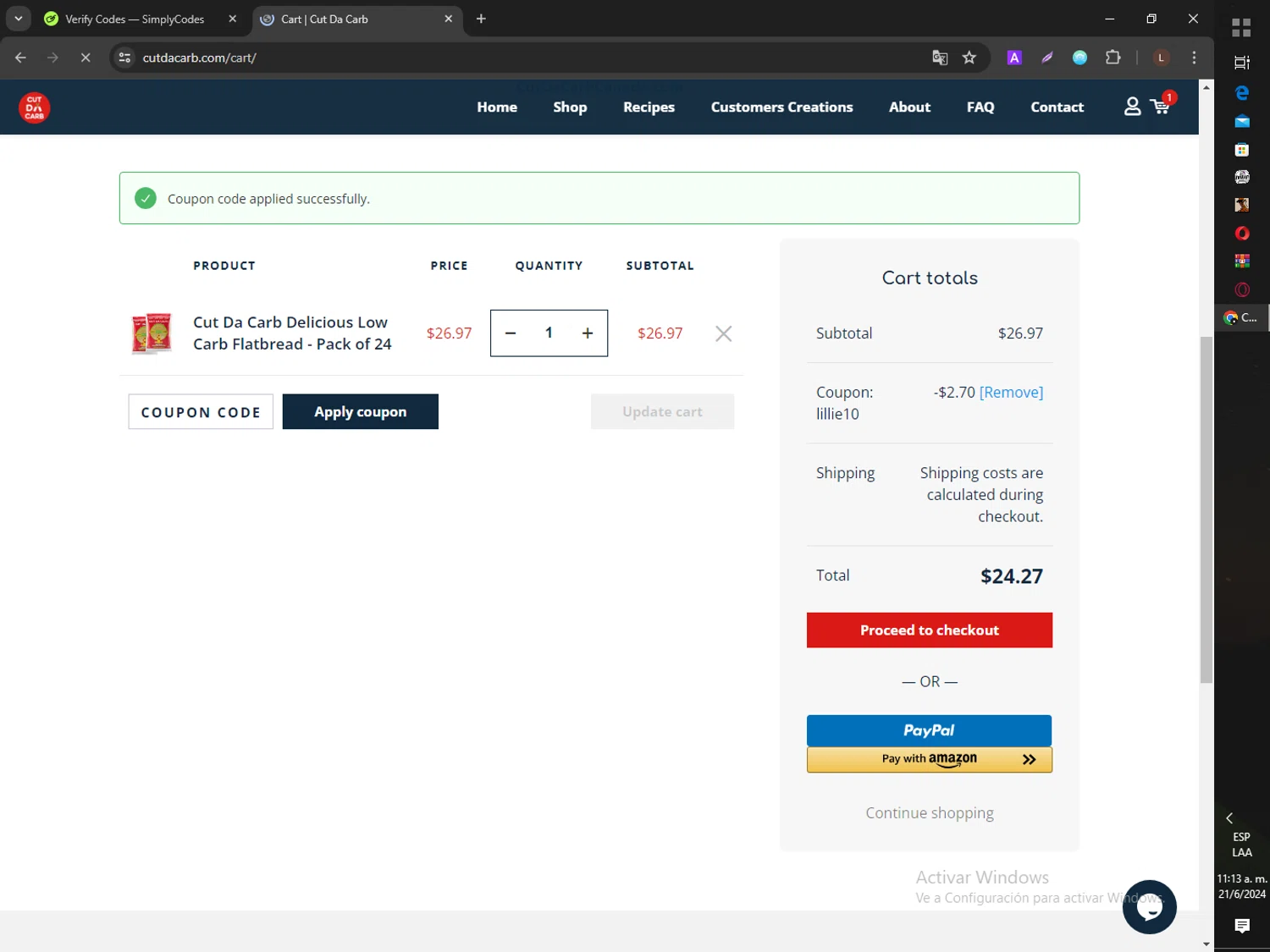The image size is (1270, 952).
Task: Click the Update cart button
Action: pos(662,412)
